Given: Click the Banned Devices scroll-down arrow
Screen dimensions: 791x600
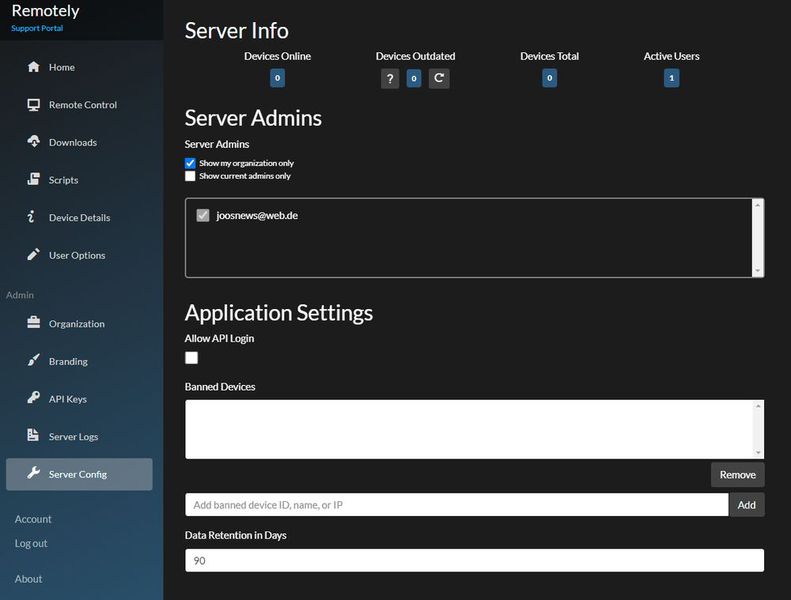Looking at the screenshot, I should click(x=758, y=453).
